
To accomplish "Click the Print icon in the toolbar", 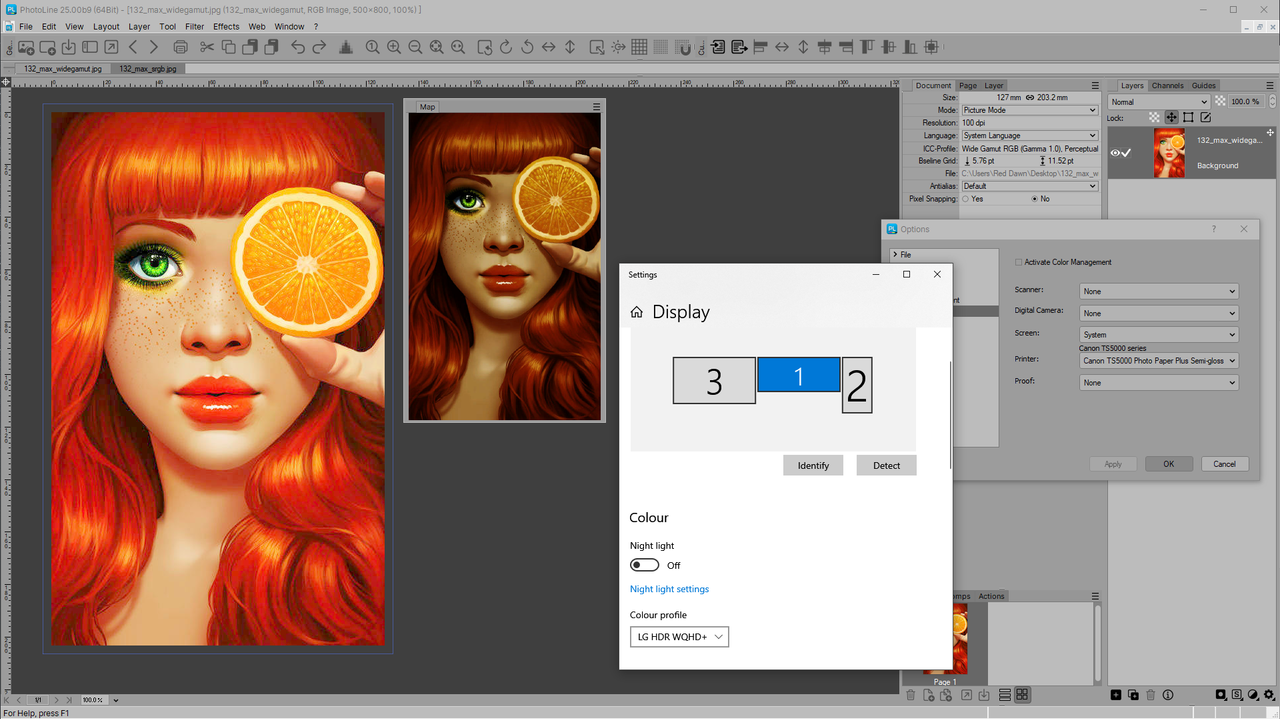I will pos(180,47).
